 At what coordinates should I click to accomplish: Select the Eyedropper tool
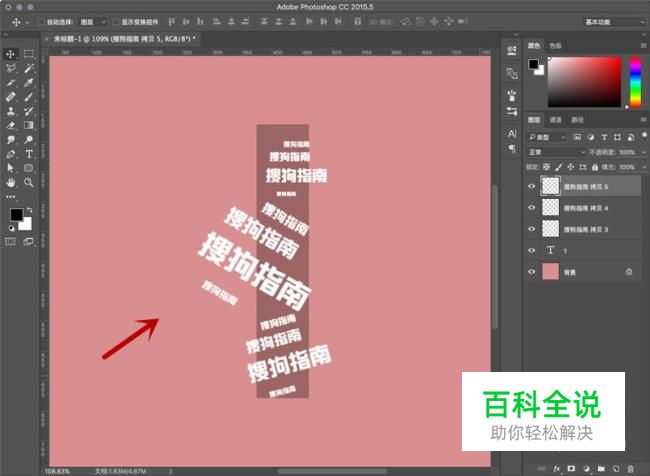(29, 83)
